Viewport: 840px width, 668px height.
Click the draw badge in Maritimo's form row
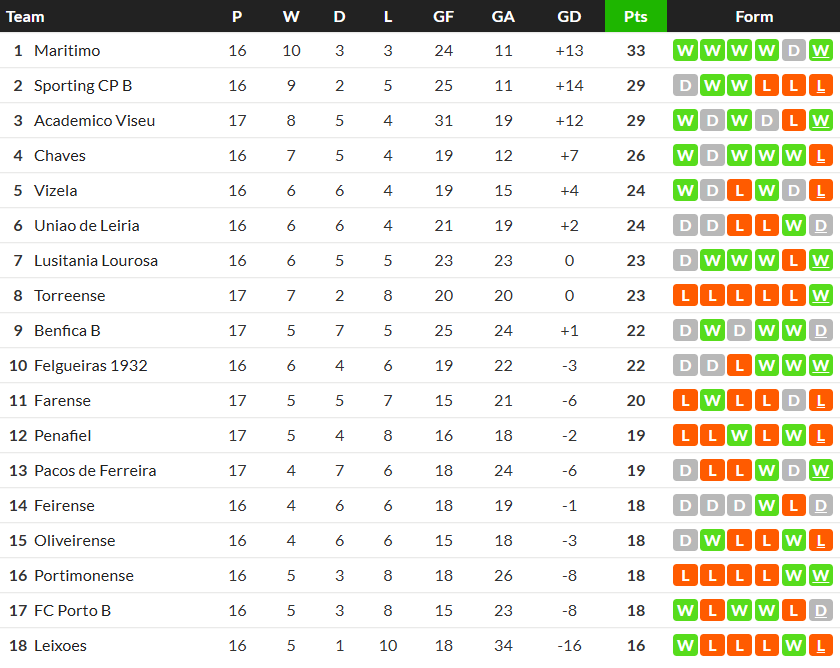(793, 51)
